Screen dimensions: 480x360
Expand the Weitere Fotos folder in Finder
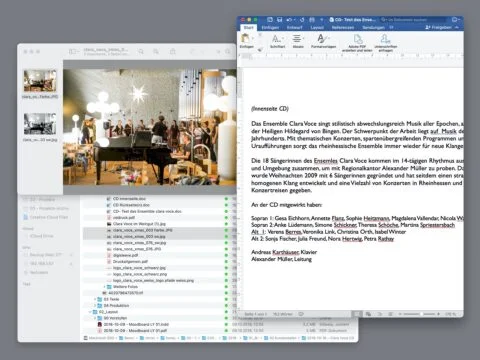pos(105,287)
